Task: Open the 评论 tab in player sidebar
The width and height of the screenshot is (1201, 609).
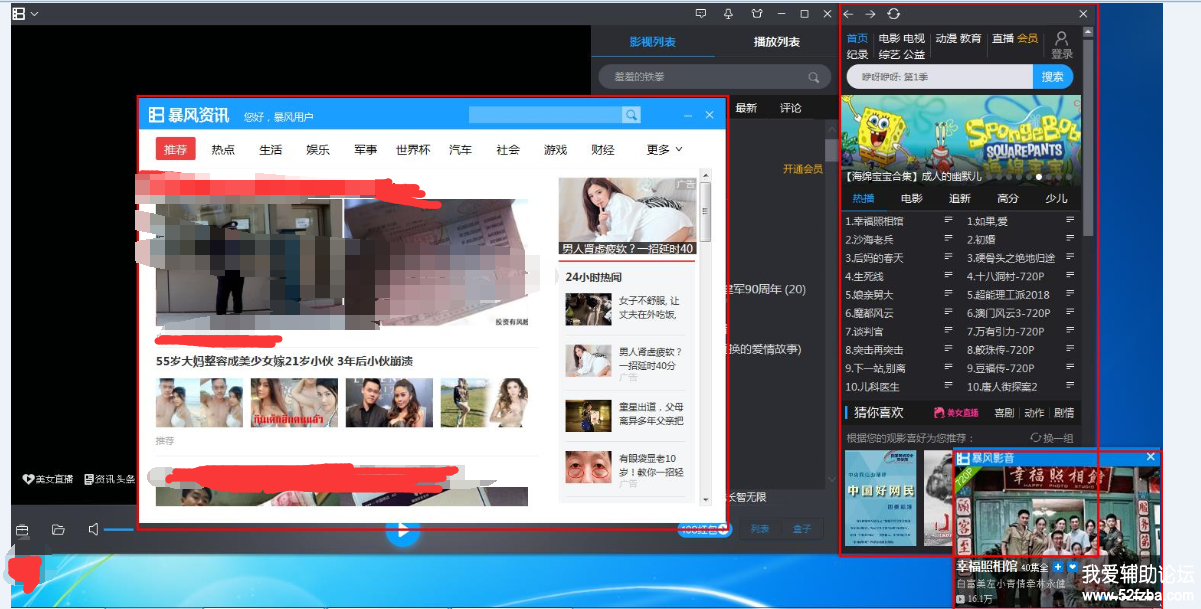Action: coord(790,108)
